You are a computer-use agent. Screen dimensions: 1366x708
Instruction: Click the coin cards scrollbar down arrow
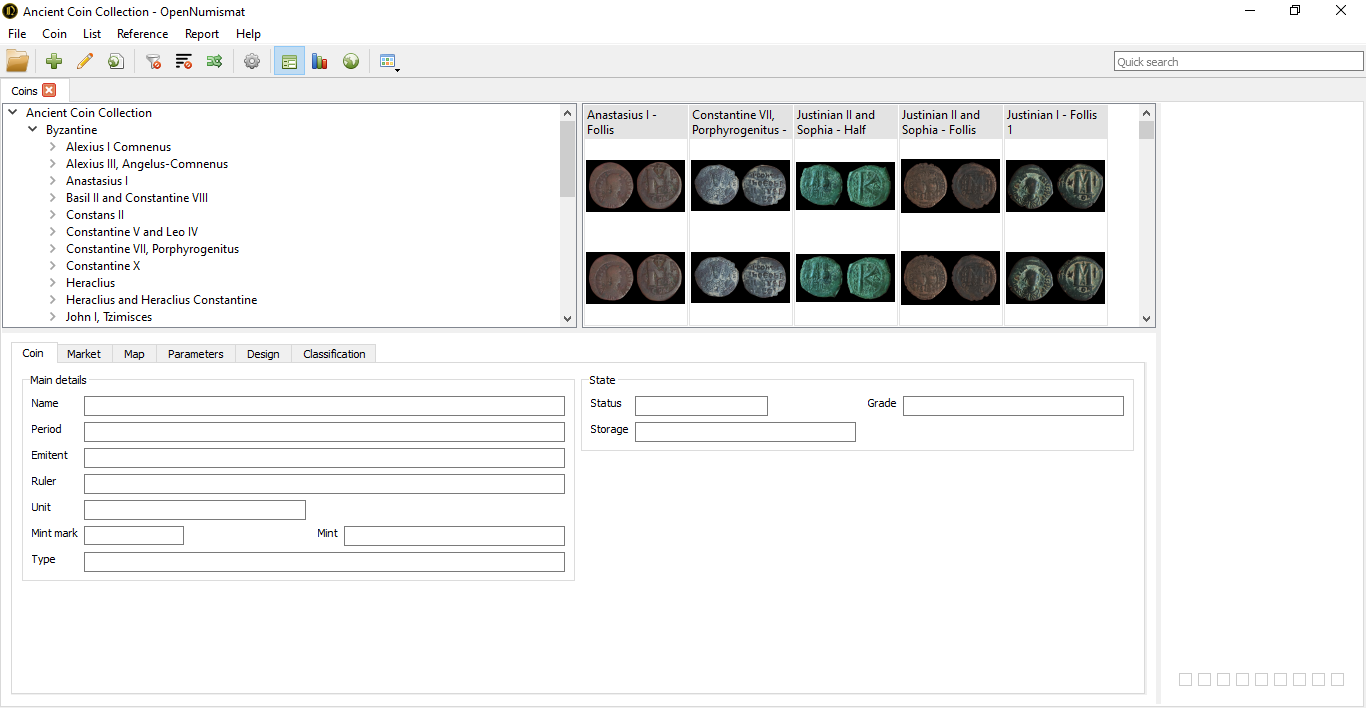coord(1147,318)
